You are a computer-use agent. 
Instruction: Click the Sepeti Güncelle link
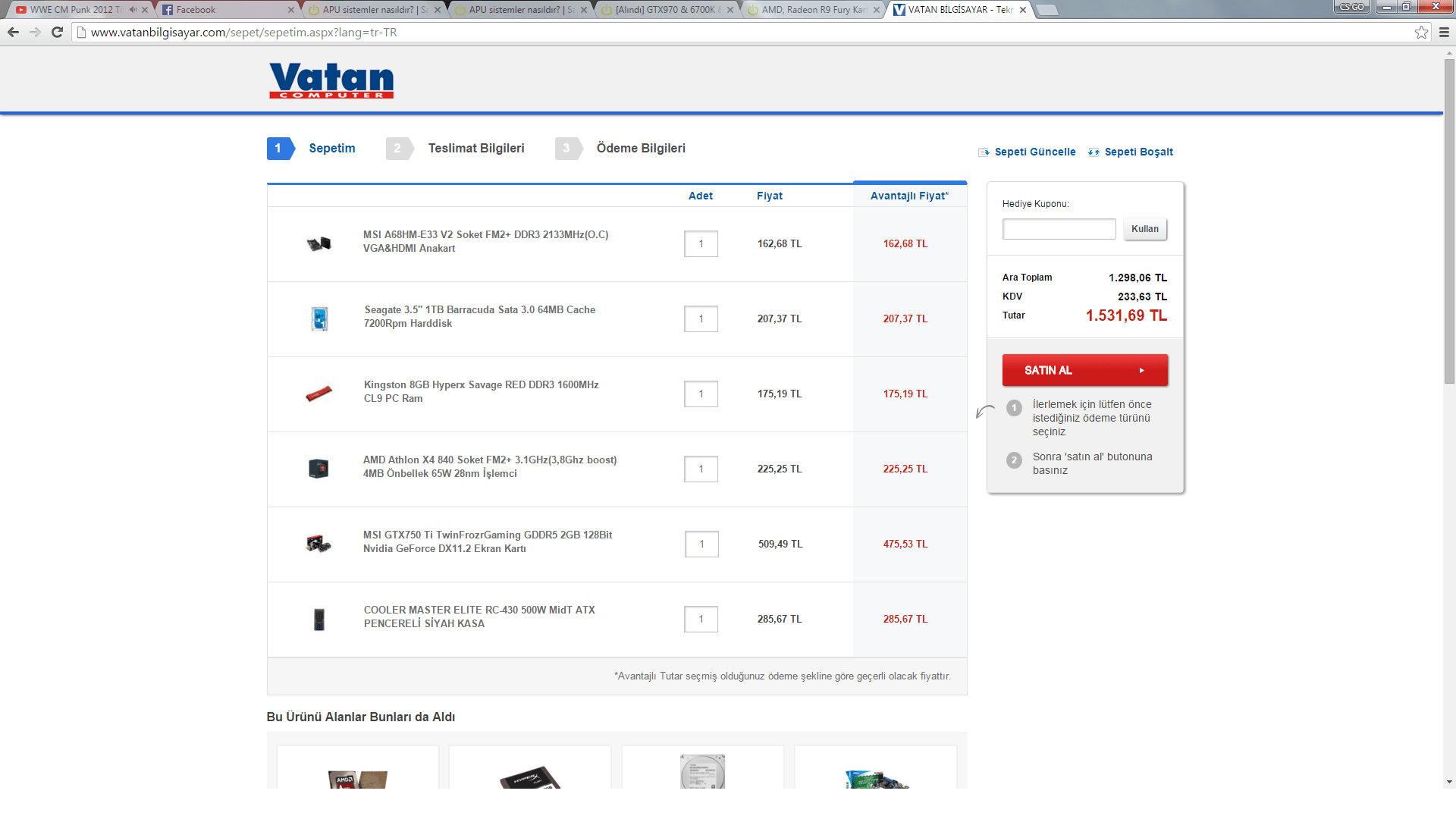click(x=1034, y=152)
